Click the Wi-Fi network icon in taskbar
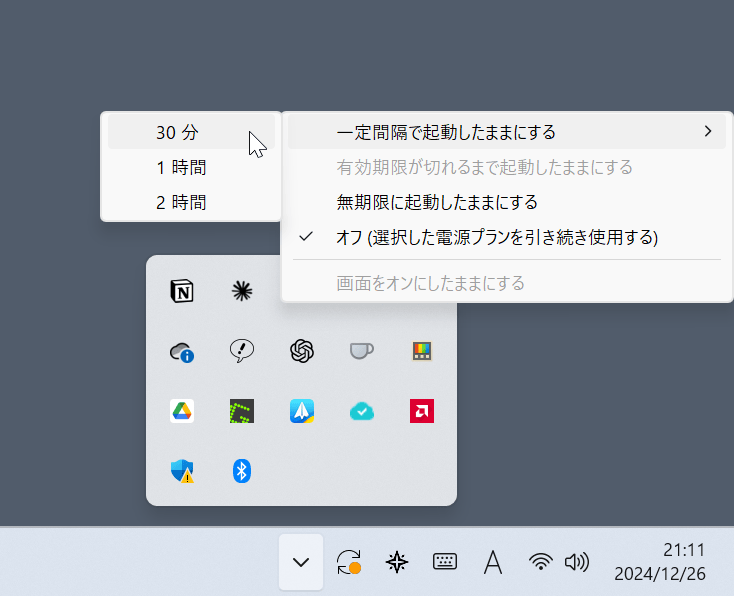This screenshot has height=596, width=734. (541, 562)
